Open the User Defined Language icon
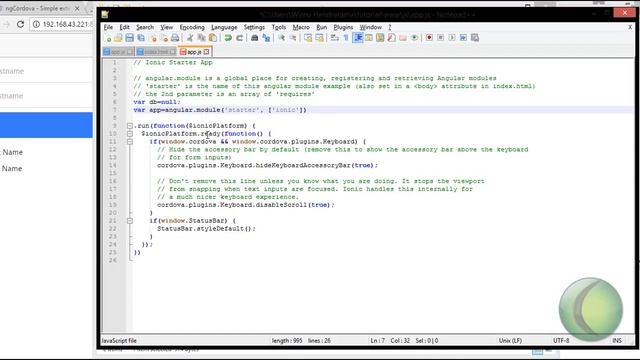This screenshot has height=360, width=640. pos(369,38)
